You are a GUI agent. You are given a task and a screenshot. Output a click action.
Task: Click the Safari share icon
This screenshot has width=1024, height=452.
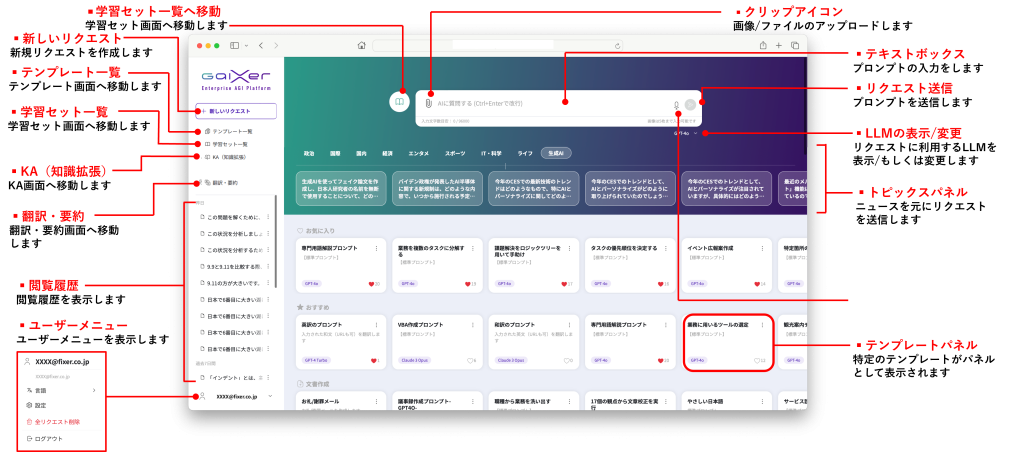point(763,45)
